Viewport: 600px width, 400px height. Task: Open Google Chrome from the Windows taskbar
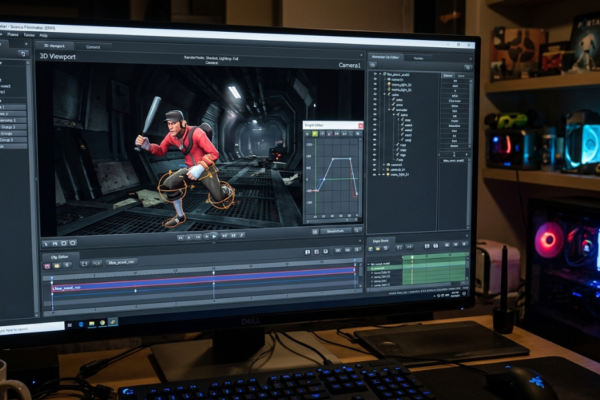point(103,323)
